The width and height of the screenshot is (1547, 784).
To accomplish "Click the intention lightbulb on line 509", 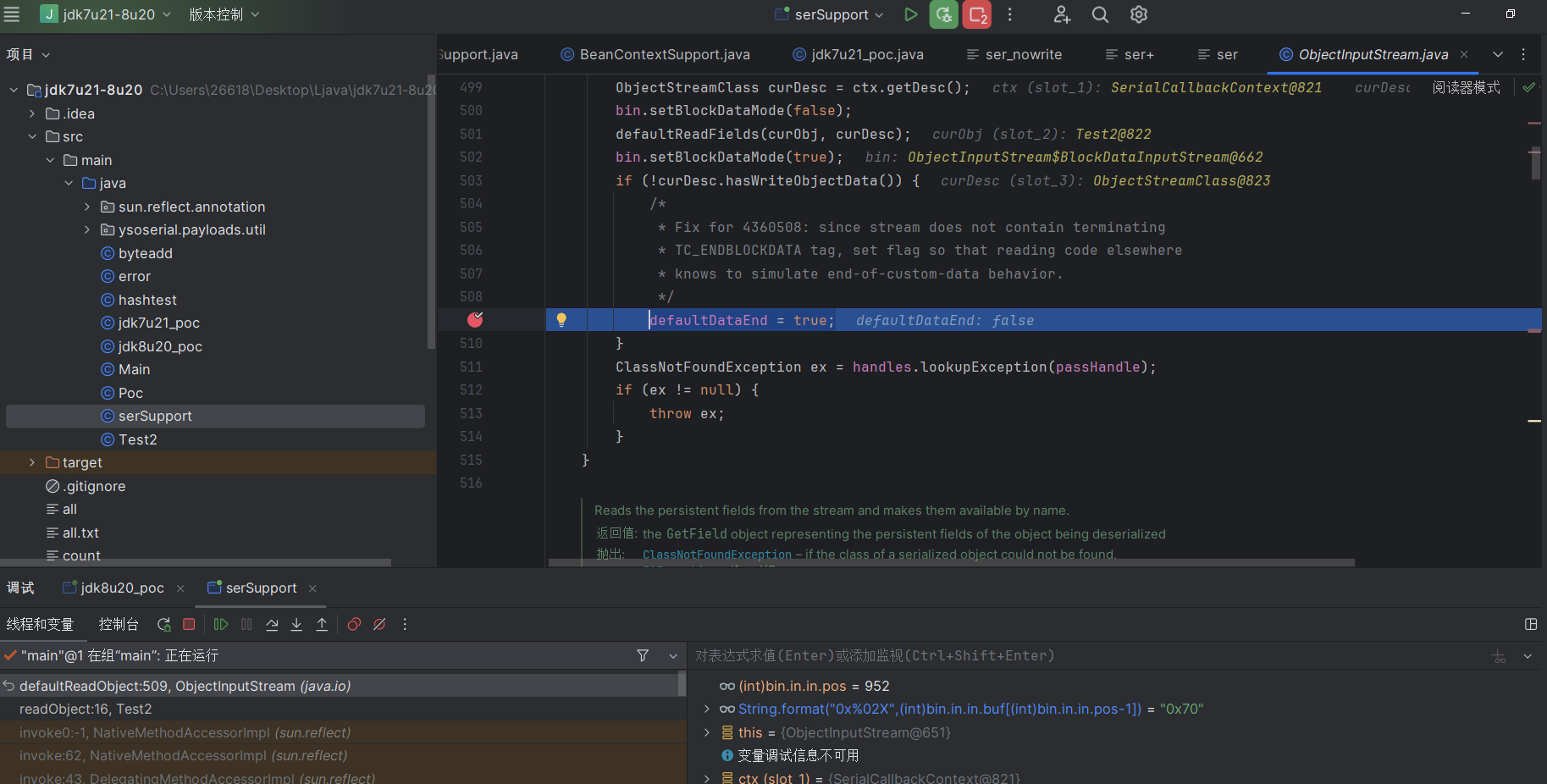I will click(x=561, y=319).
